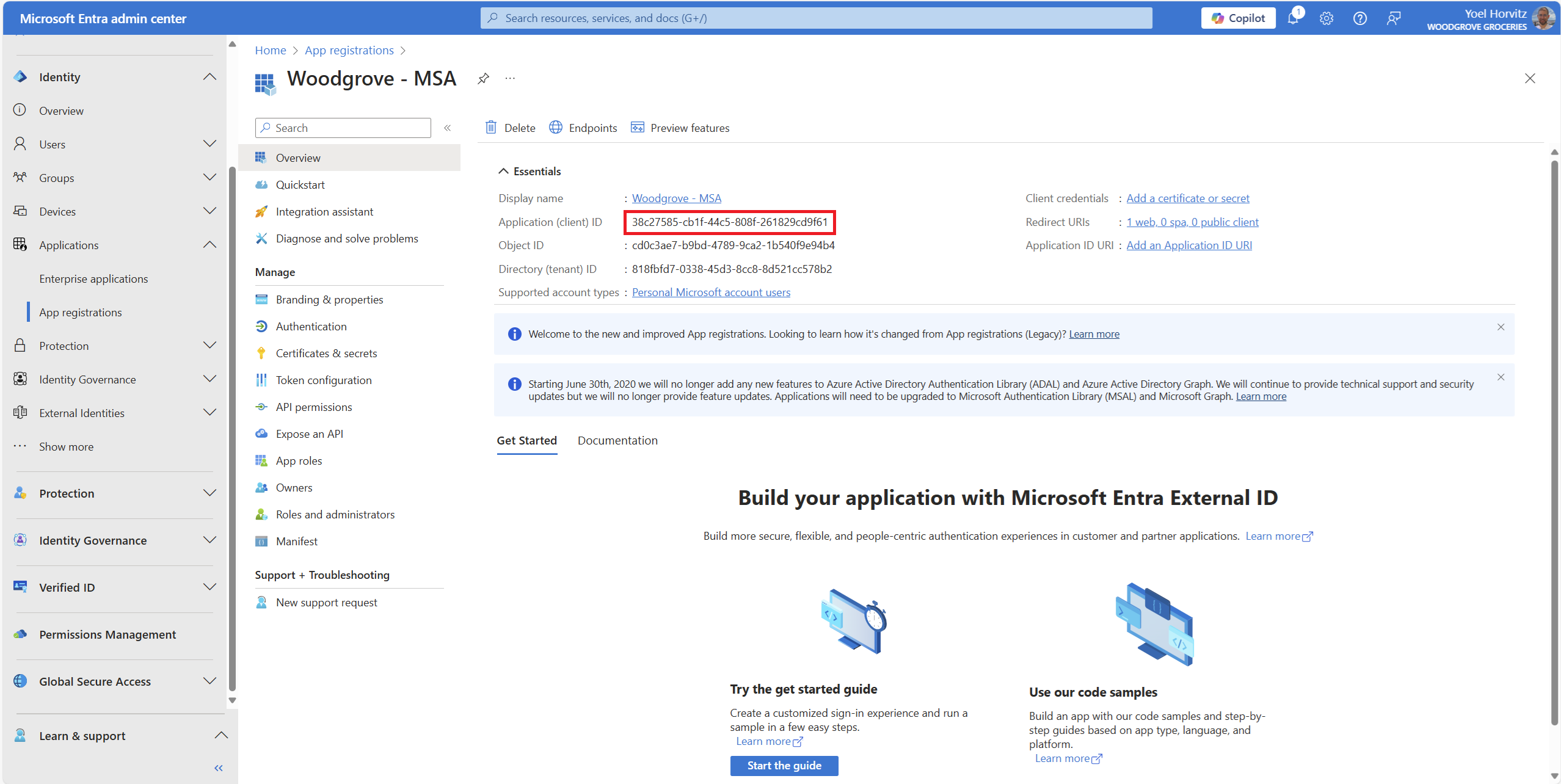Open the API permissions menu item
This screenshot has width=1561, height=784.
(x=314, y=407)
